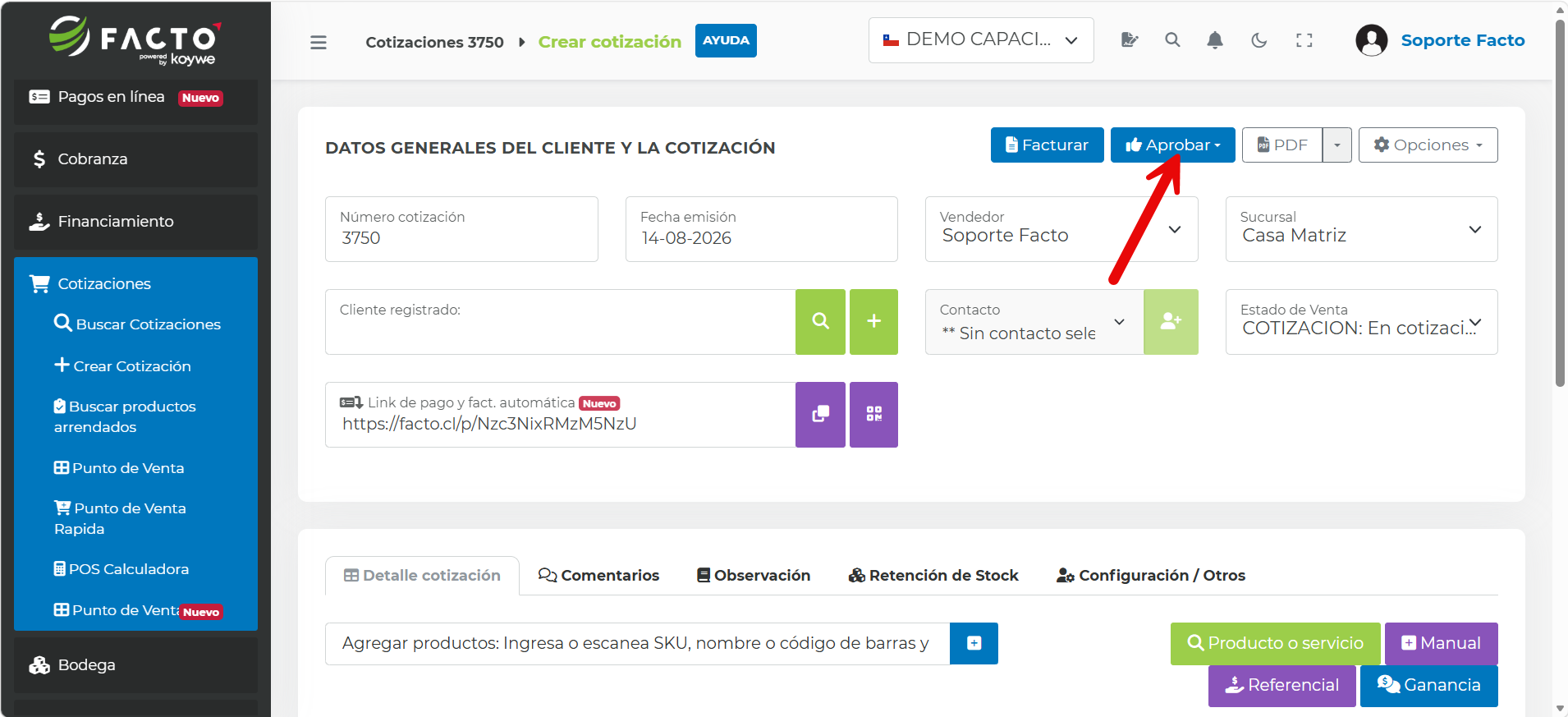Export quote with PDF button
Image resolution: width=1568 pixels, height=717 pixels.
[x=1282, y=145]
